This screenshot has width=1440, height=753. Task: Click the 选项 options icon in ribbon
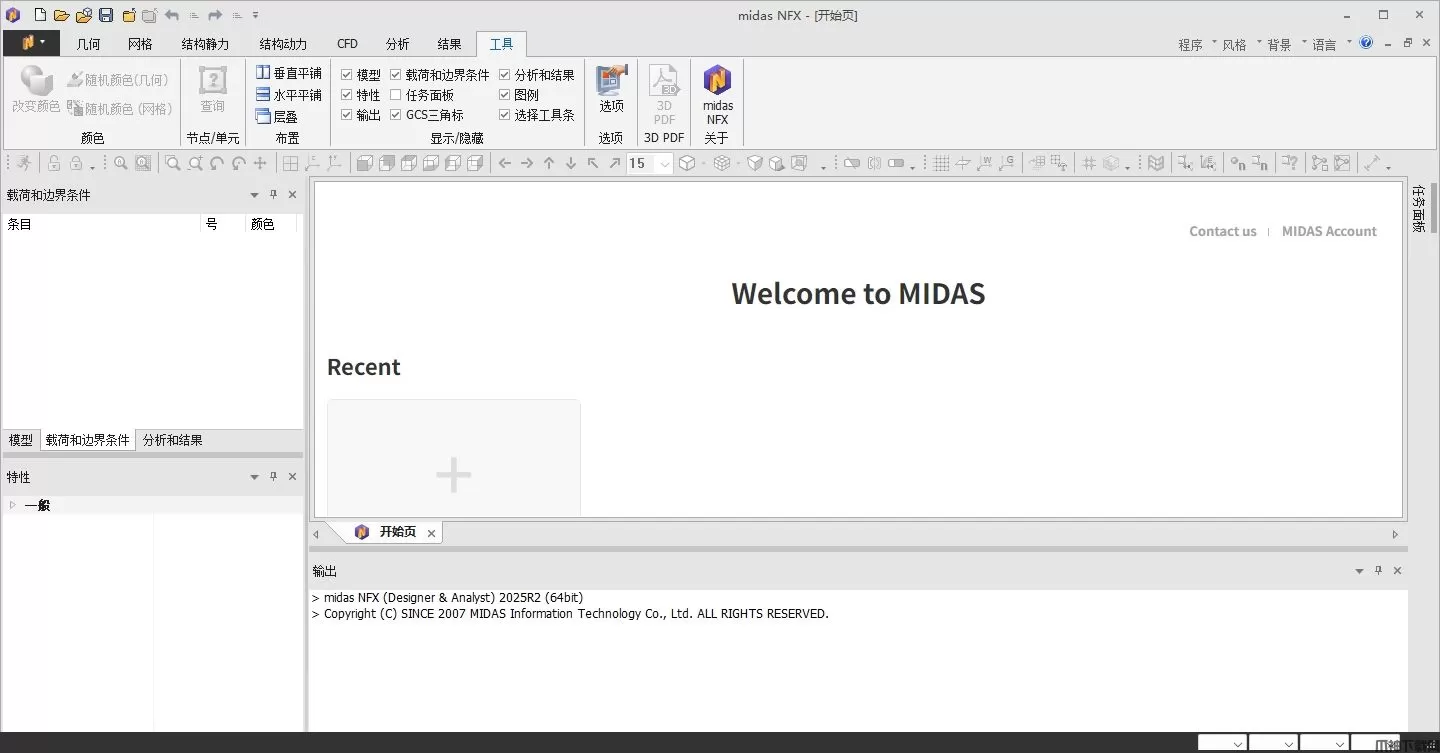coord(611,88)
